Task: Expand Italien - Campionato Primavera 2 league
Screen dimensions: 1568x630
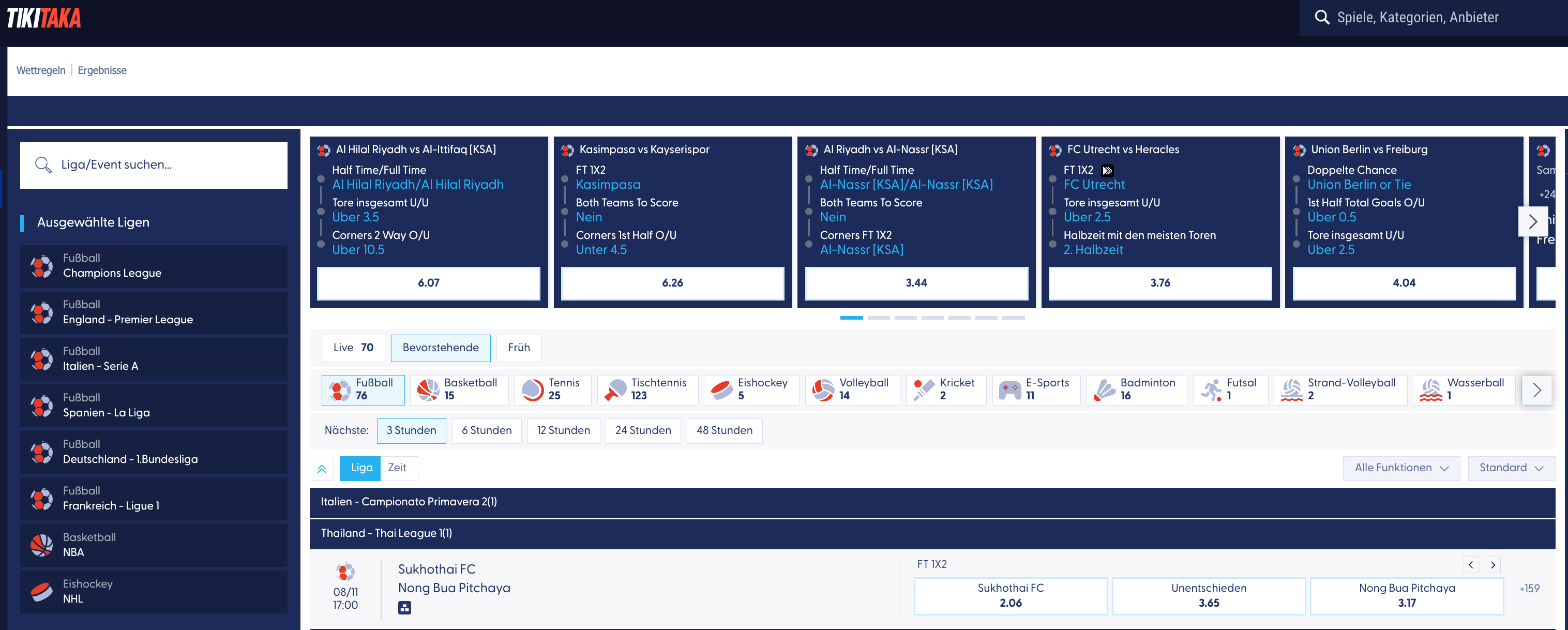Action: tap(932, 502)
